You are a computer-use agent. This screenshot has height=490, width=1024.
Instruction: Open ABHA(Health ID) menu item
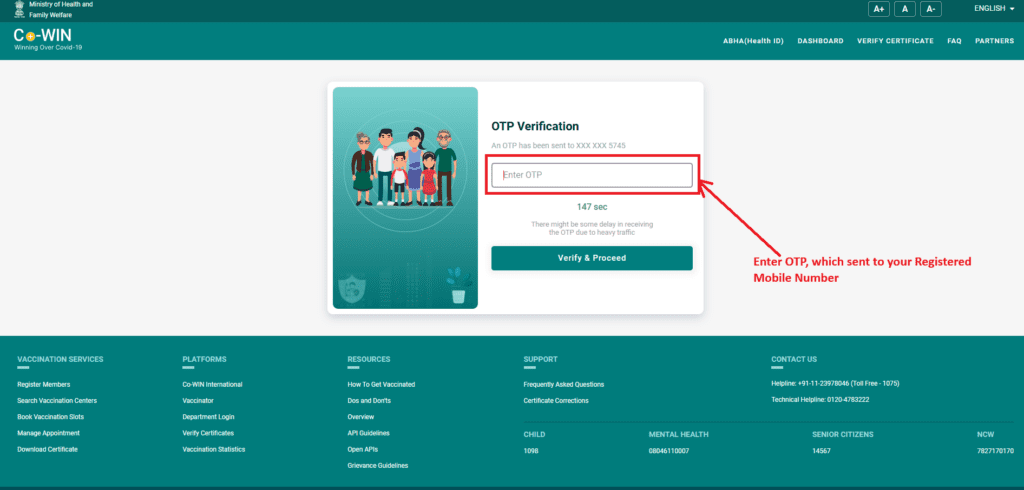pos(753,41)
